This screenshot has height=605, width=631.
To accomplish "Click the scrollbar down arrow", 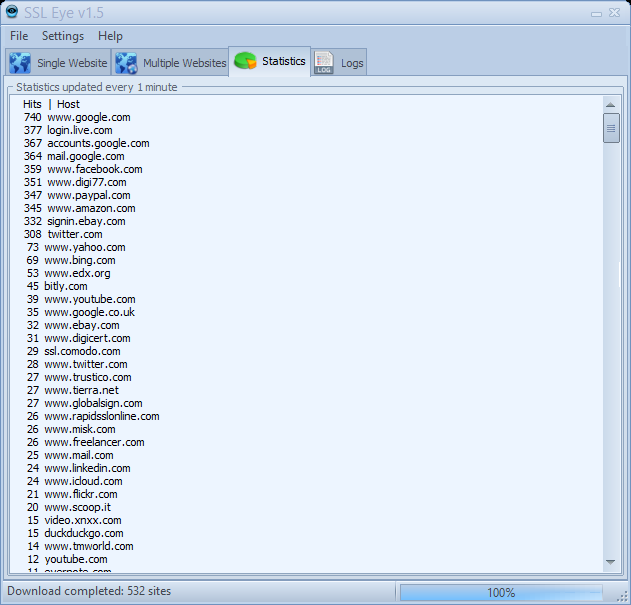I will [x=610, y=562].
